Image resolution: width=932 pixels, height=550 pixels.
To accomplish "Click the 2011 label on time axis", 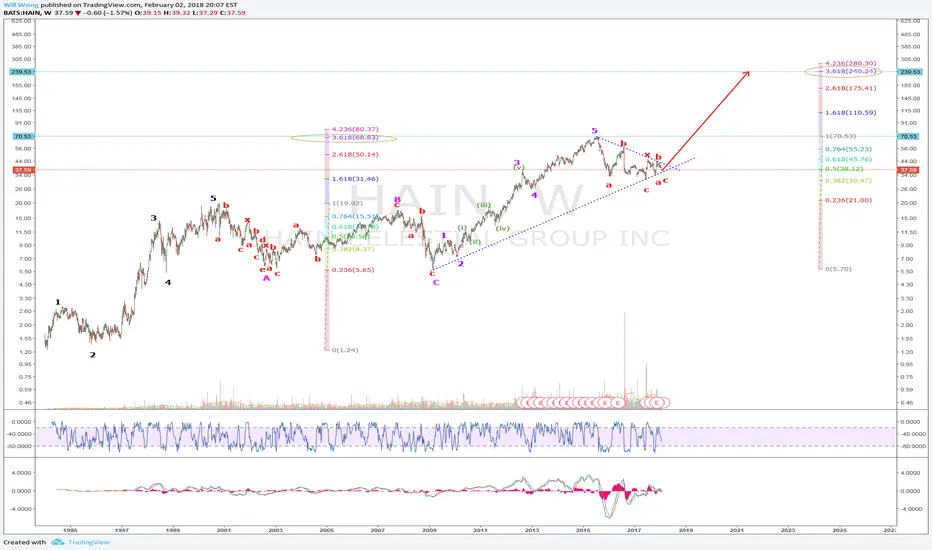I will pos(480,530).
